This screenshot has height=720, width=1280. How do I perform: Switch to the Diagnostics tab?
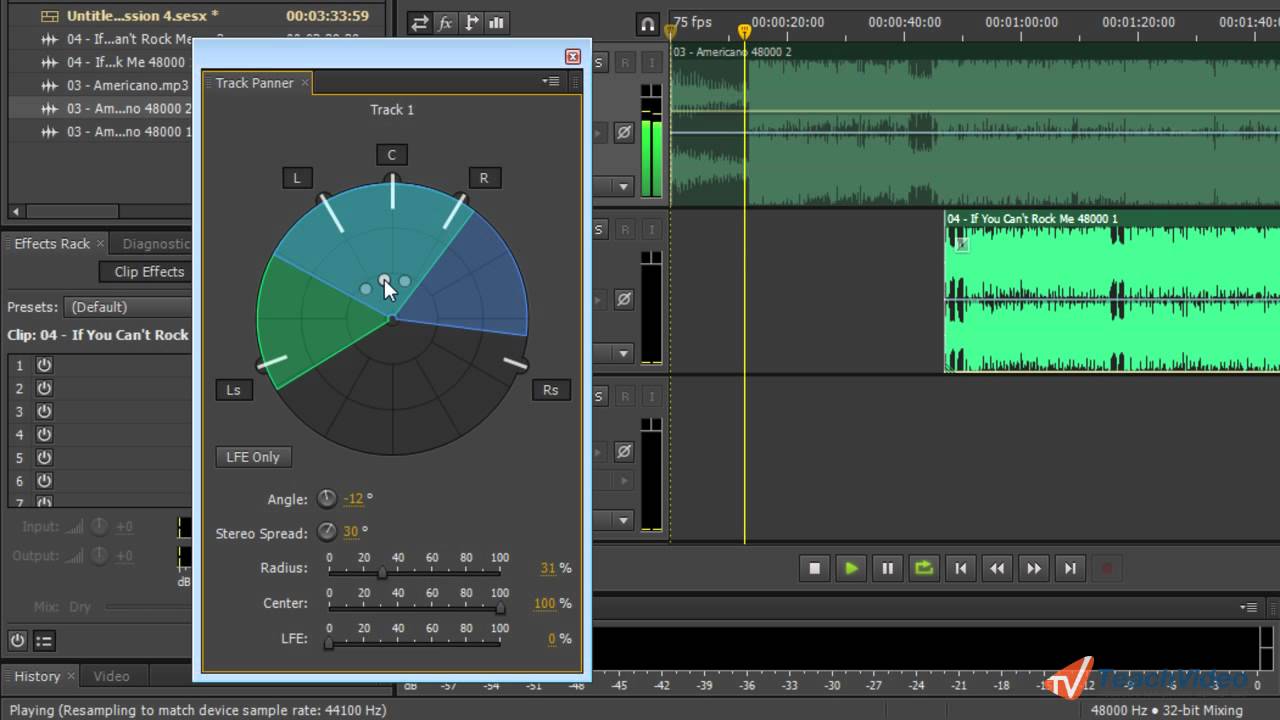coord(157,243)
